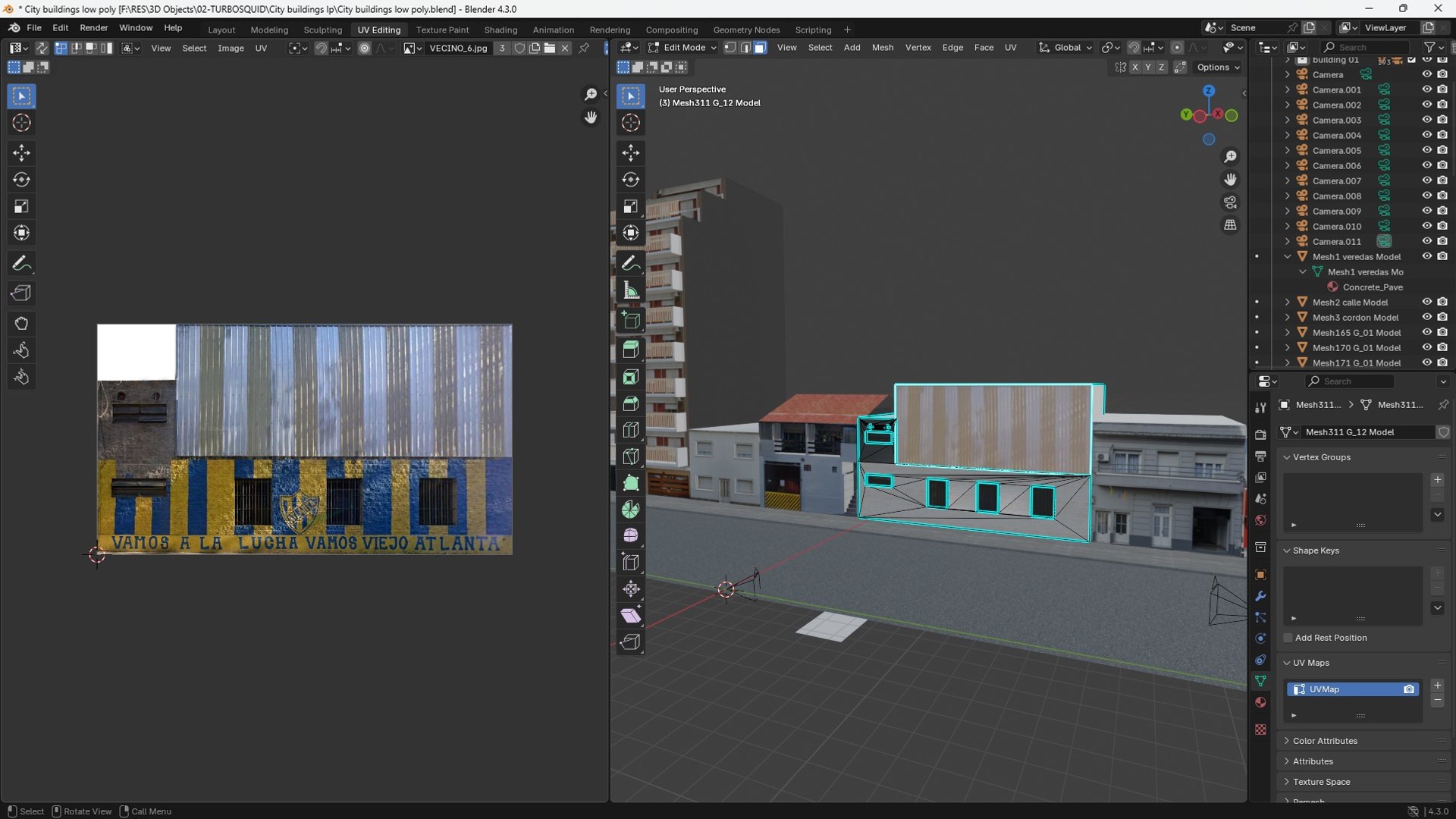Select the Spin tool

pos(630,510)
